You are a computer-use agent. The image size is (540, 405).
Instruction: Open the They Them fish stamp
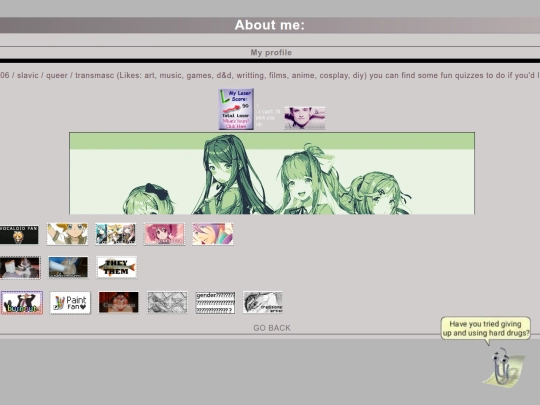(x=116, y=267)
